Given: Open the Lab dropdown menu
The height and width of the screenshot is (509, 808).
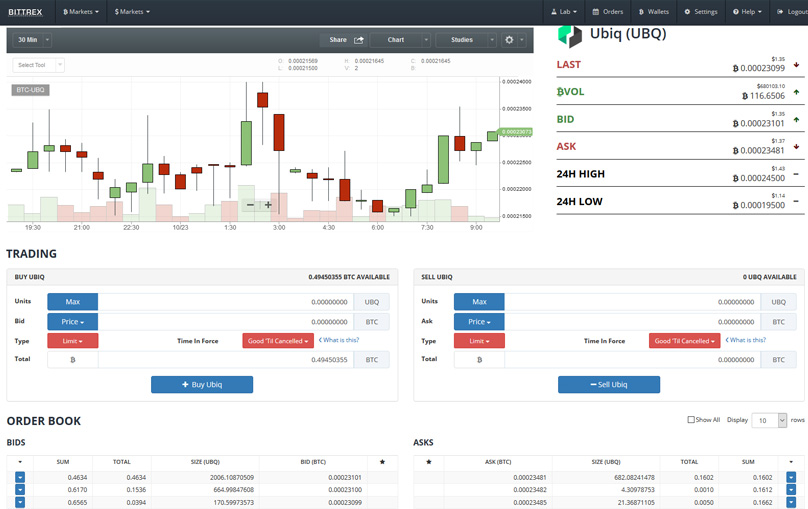Looking at the screenshot, I should pos(564,12).
